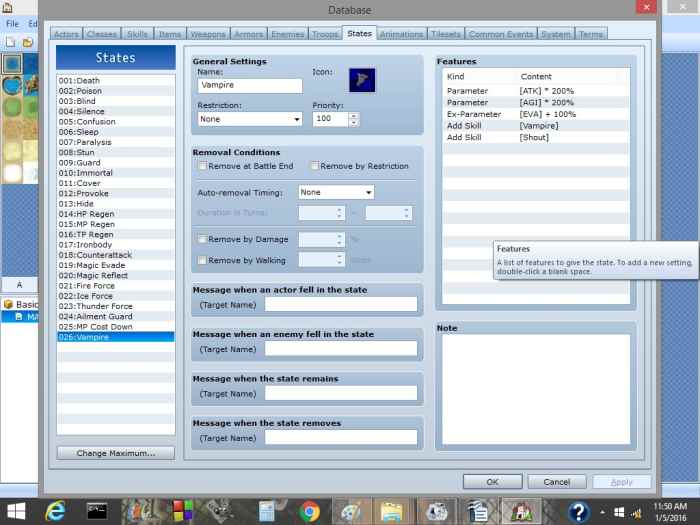Open Command Prompt from the taskbar
Screen dimensions: 700x525
(x=98, y=510)
